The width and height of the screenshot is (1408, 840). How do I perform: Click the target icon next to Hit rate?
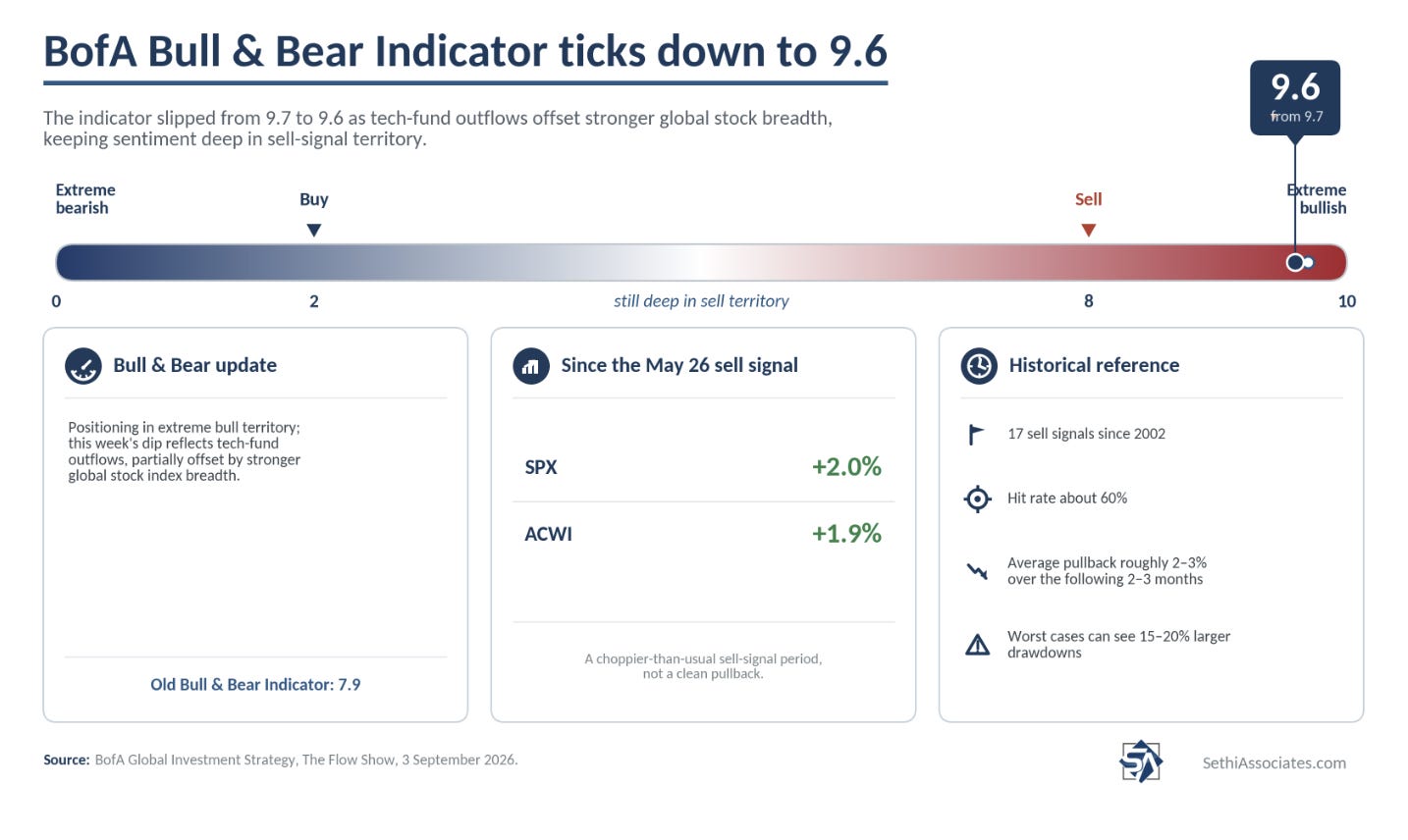(x=977, y=499)
